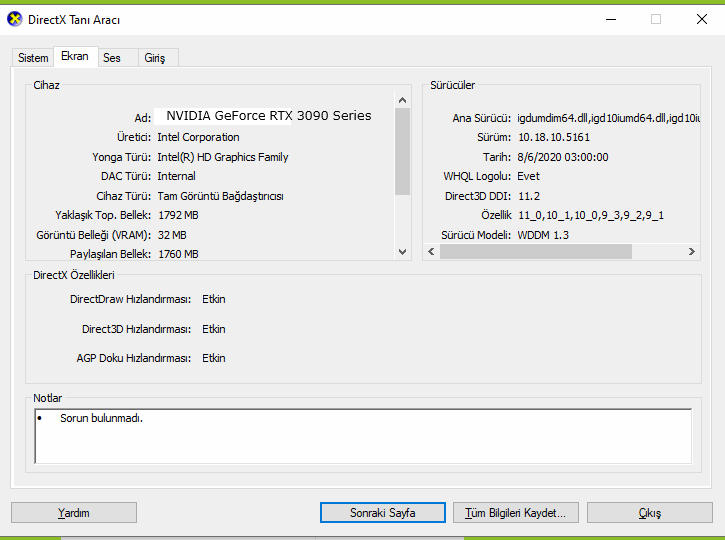Click the 1792 MB memory value
The image size is (725, 540).
pos(178,215)
